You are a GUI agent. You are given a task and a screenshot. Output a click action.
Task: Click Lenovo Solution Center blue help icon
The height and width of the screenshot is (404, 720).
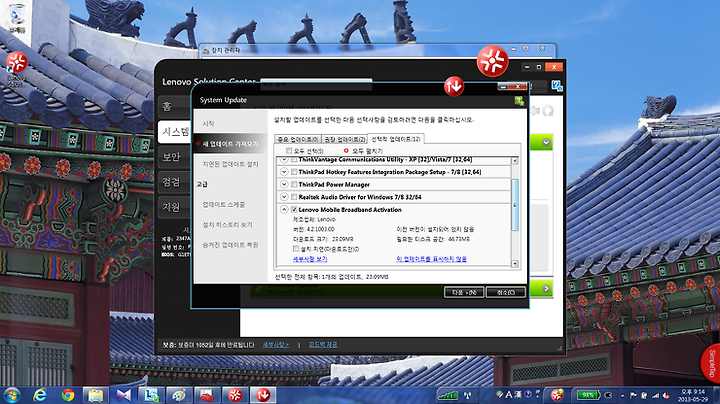[x=557, y=85]
